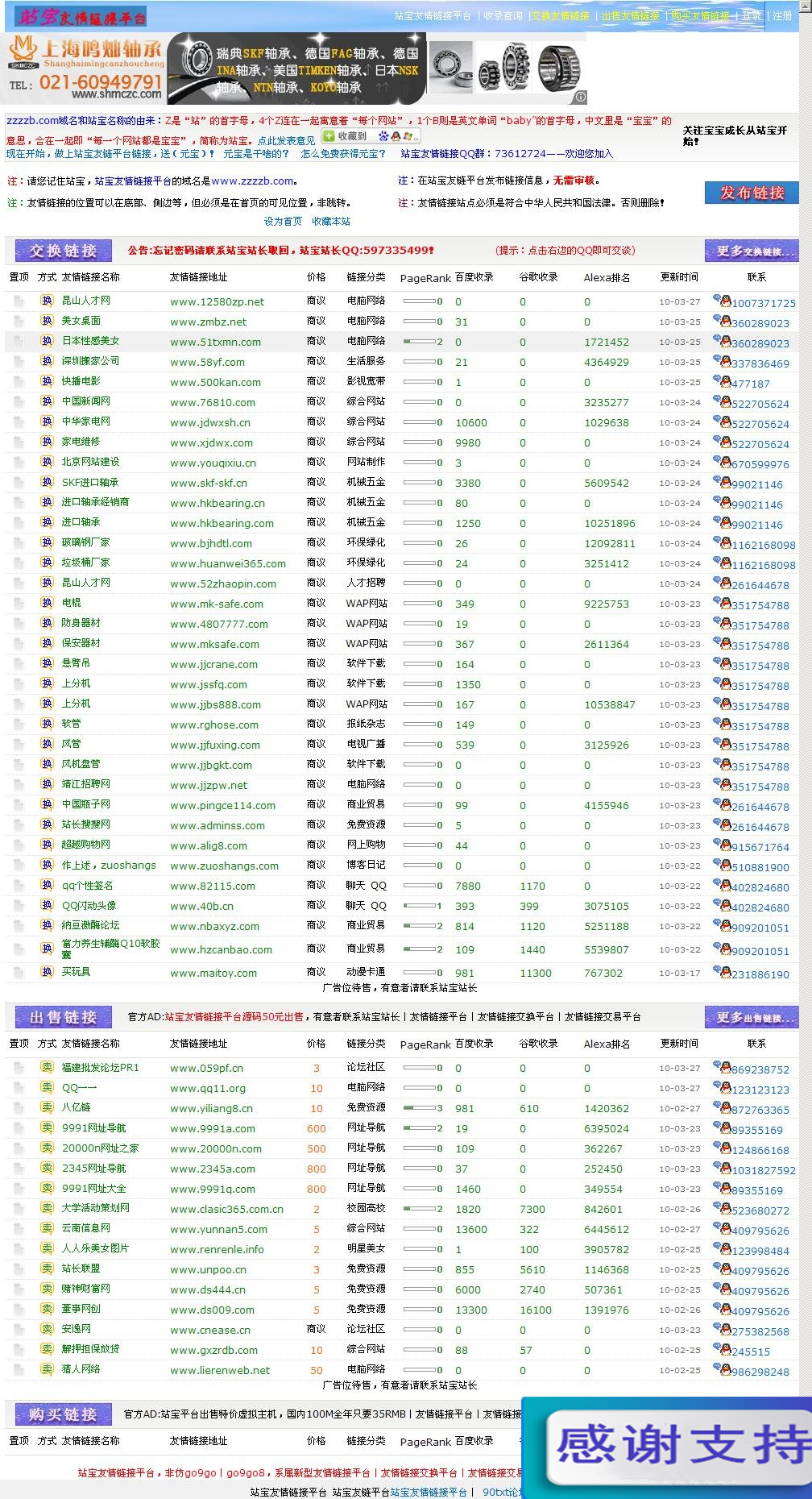Click the QQ icon beside 510881900

point(722,865)
